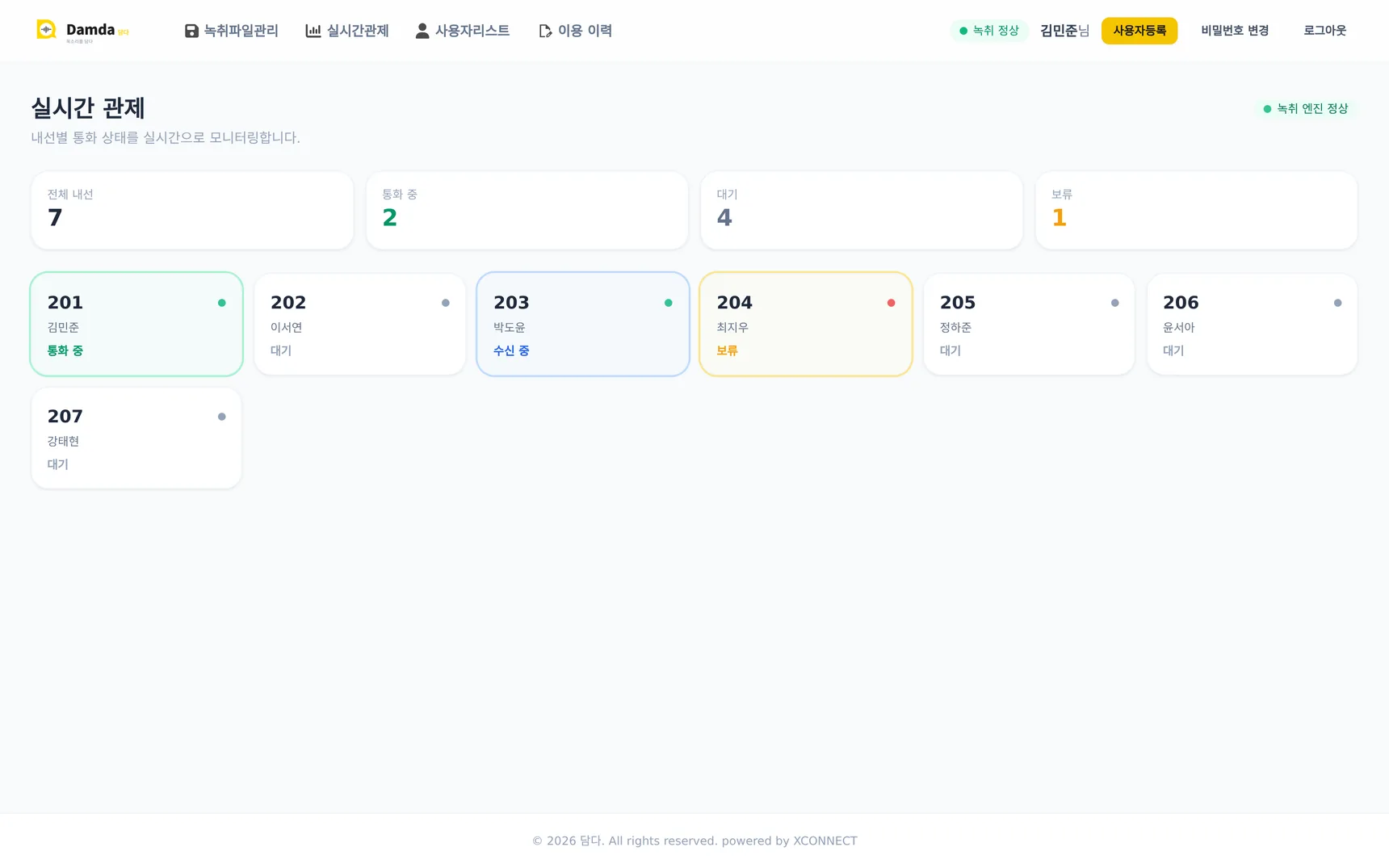The image size is (1389, 868).
Task: Select the 대기 summary card showing 4
Action: (x=862, y=210)
